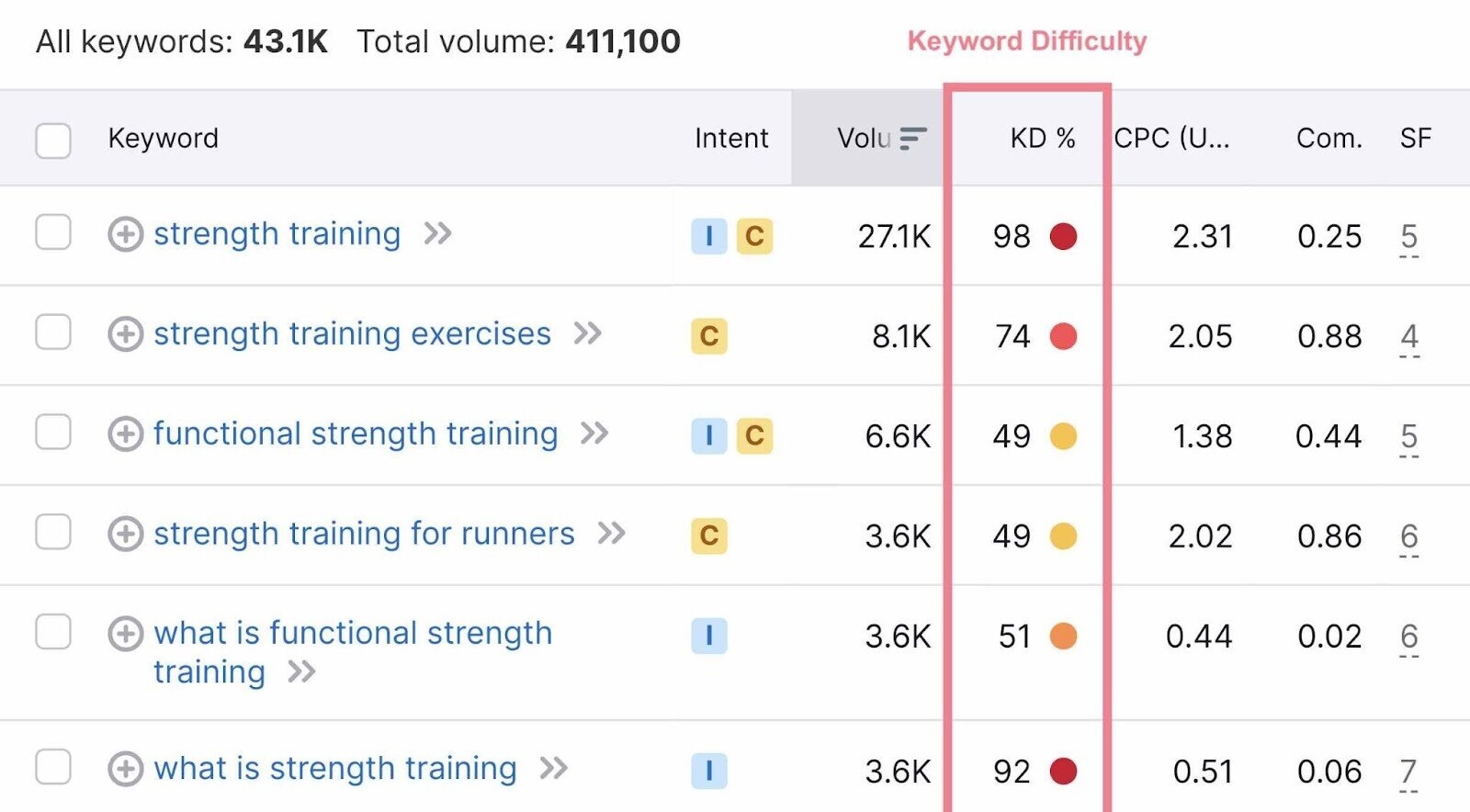Click the red KD dot for strength training

pos(1063,236)
